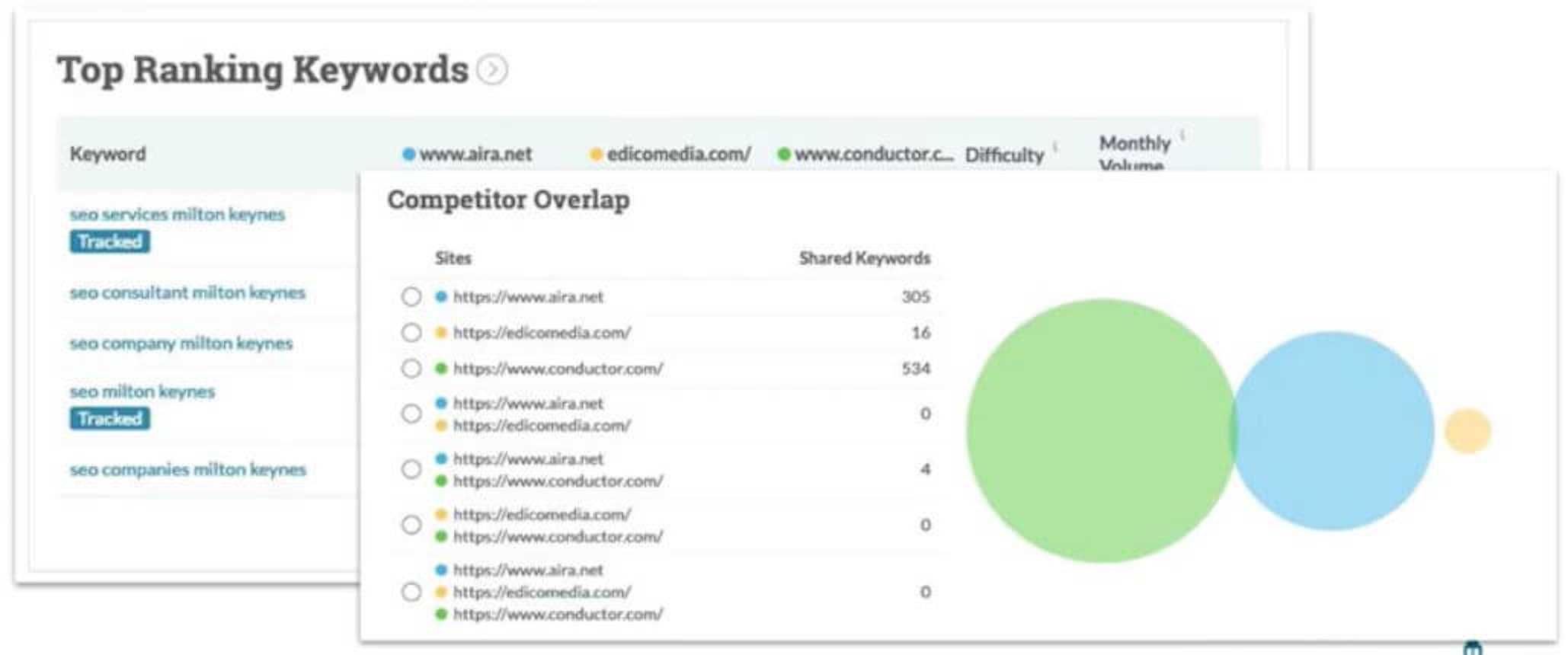Click the blue dot next to www.aira.net header
Viewport: 1568px width, 655px height.
pos(409,155)
